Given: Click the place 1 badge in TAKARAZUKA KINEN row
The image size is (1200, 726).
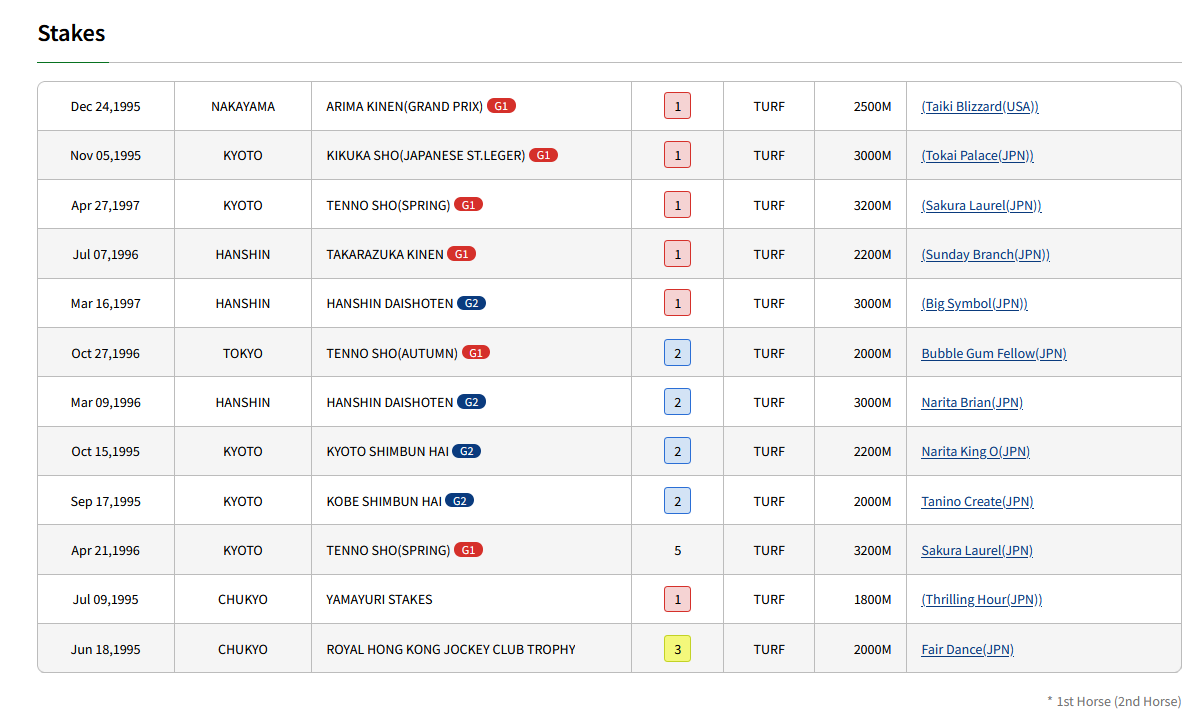Looking at the screenshot, I should 677,254.
